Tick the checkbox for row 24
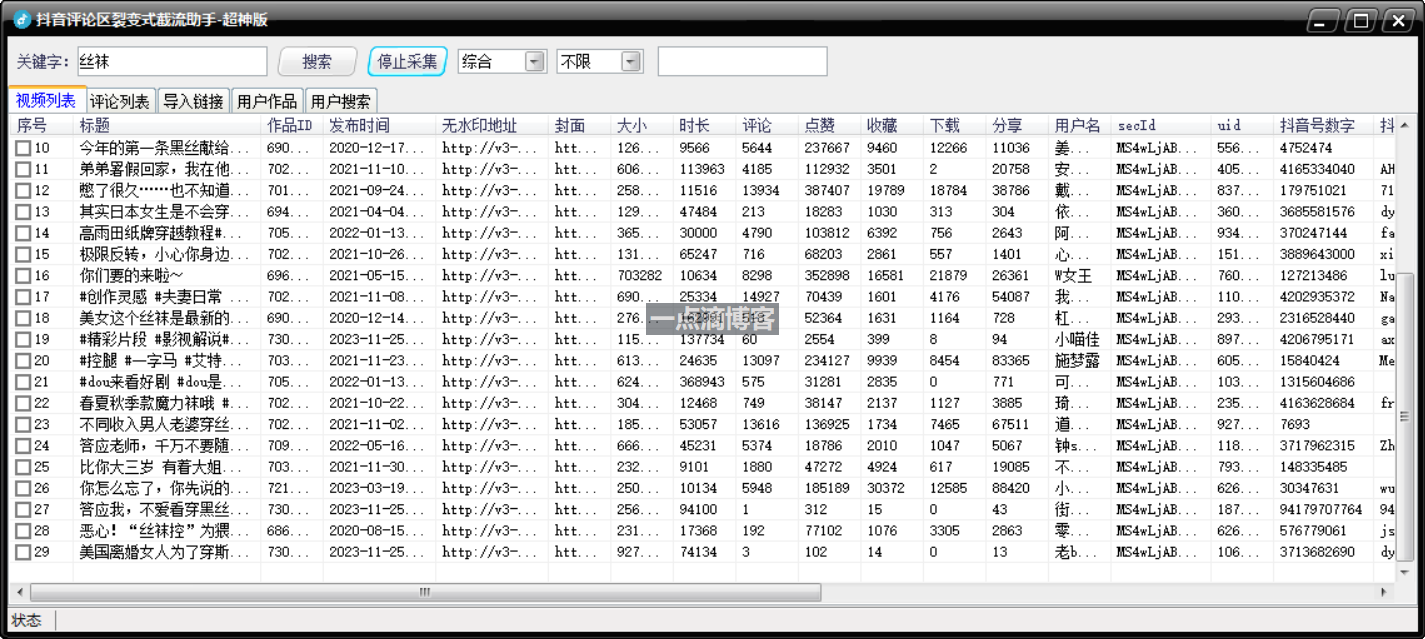The width and height of the screenshot is (1425, 639). pyautogui.click(x=23, y=446)
